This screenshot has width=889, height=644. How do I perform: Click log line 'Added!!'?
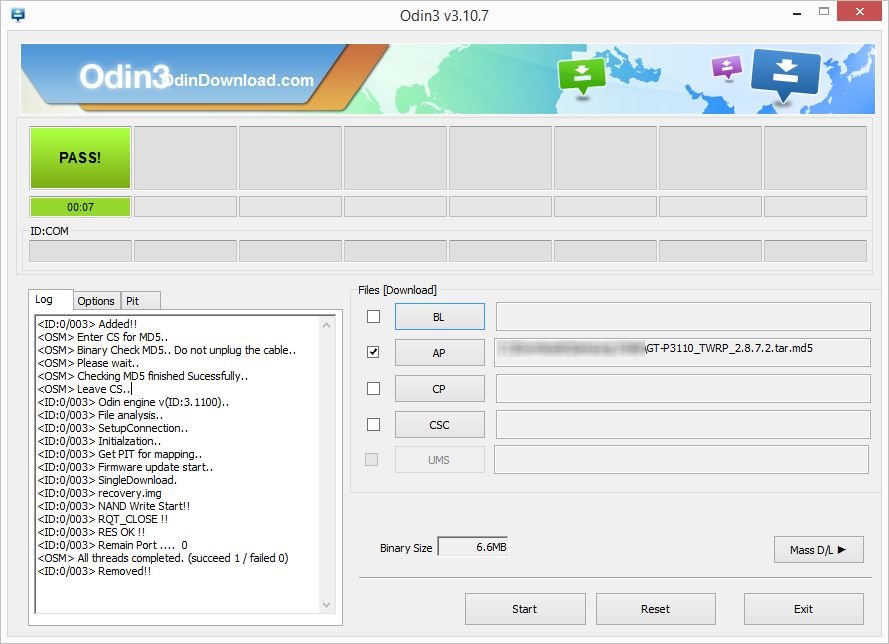[x=87, y=324]
